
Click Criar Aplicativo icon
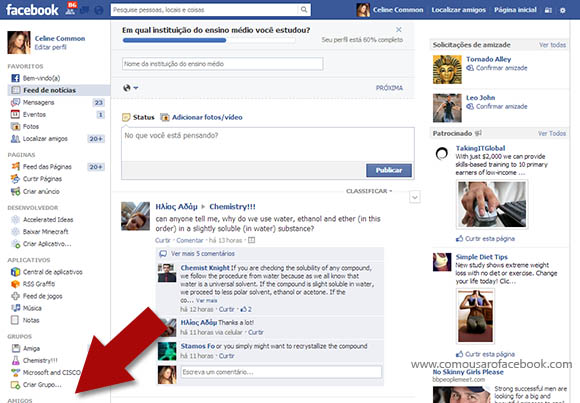point(15,244)
